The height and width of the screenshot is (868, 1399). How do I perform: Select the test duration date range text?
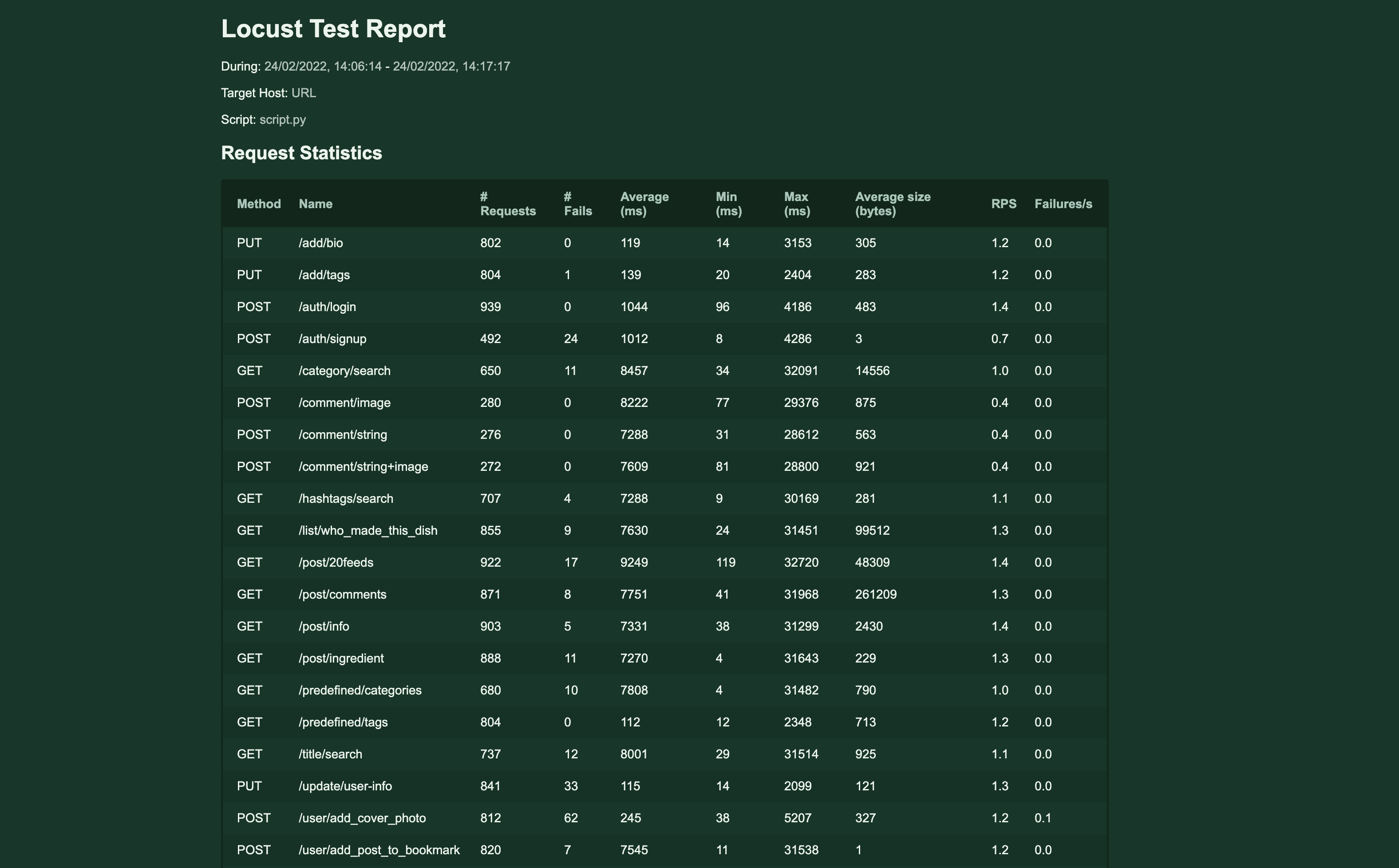387,67
